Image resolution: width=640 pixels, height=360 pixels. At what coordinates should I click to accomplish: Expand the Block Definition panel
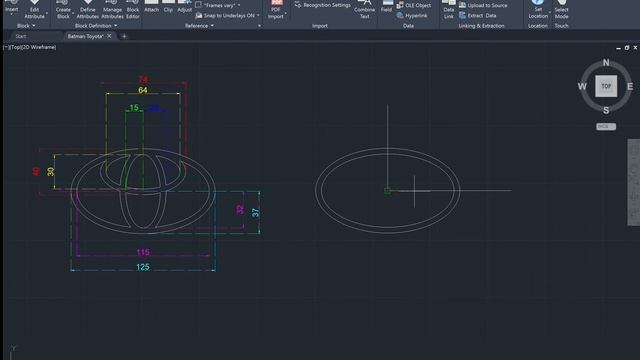96,26
